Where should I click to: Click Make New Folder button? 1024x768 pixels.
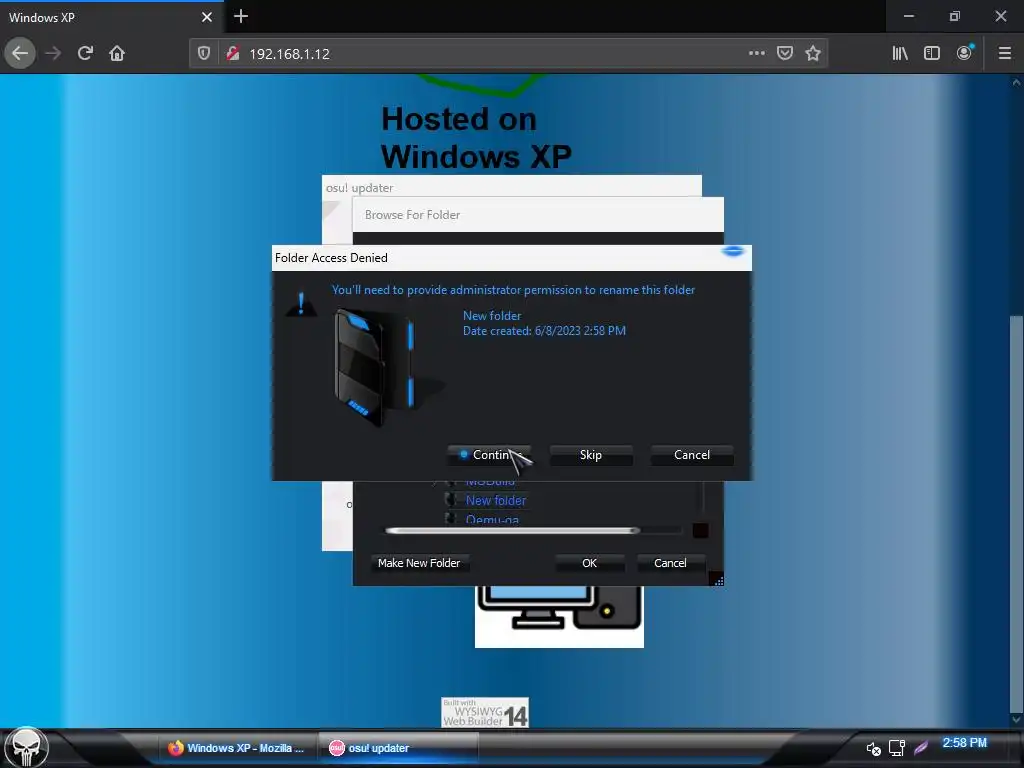419,563
